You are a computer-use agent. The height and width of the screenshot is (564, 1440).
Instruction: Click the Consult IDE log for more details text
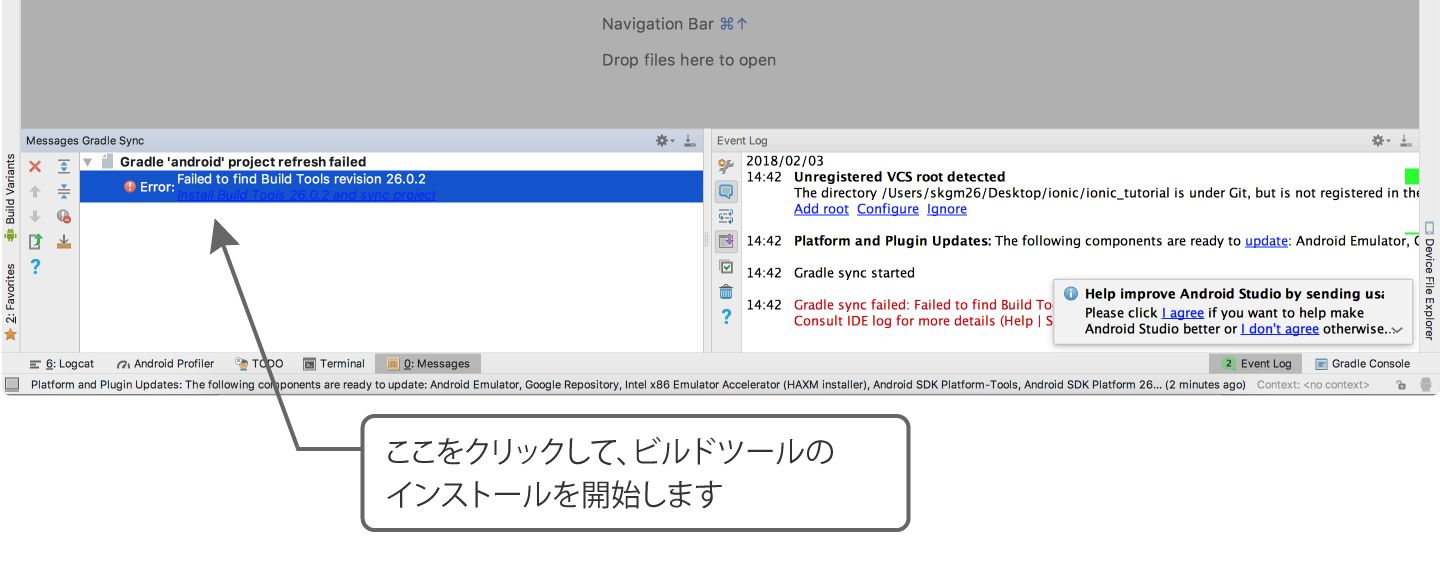tap(924, 321)
